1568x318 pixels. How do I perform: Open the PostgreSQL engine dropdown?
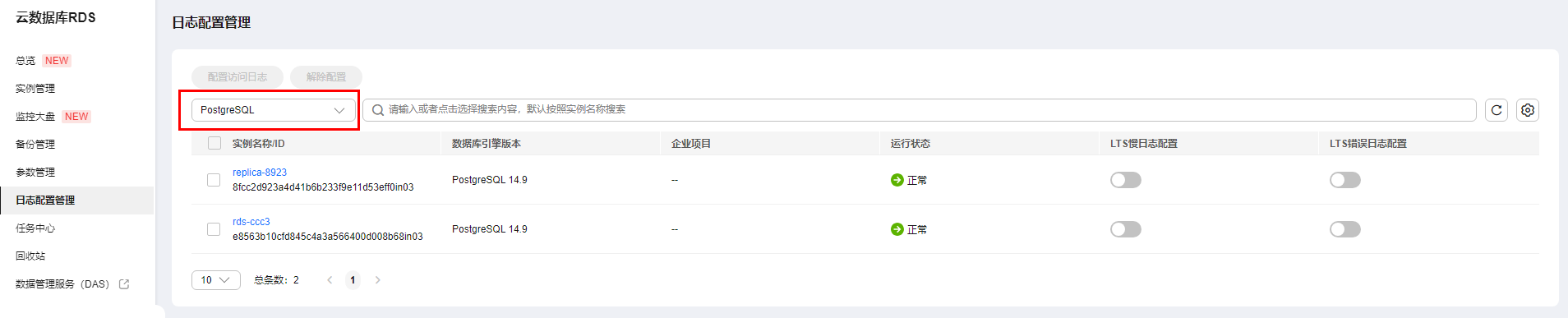coord(274,110)
